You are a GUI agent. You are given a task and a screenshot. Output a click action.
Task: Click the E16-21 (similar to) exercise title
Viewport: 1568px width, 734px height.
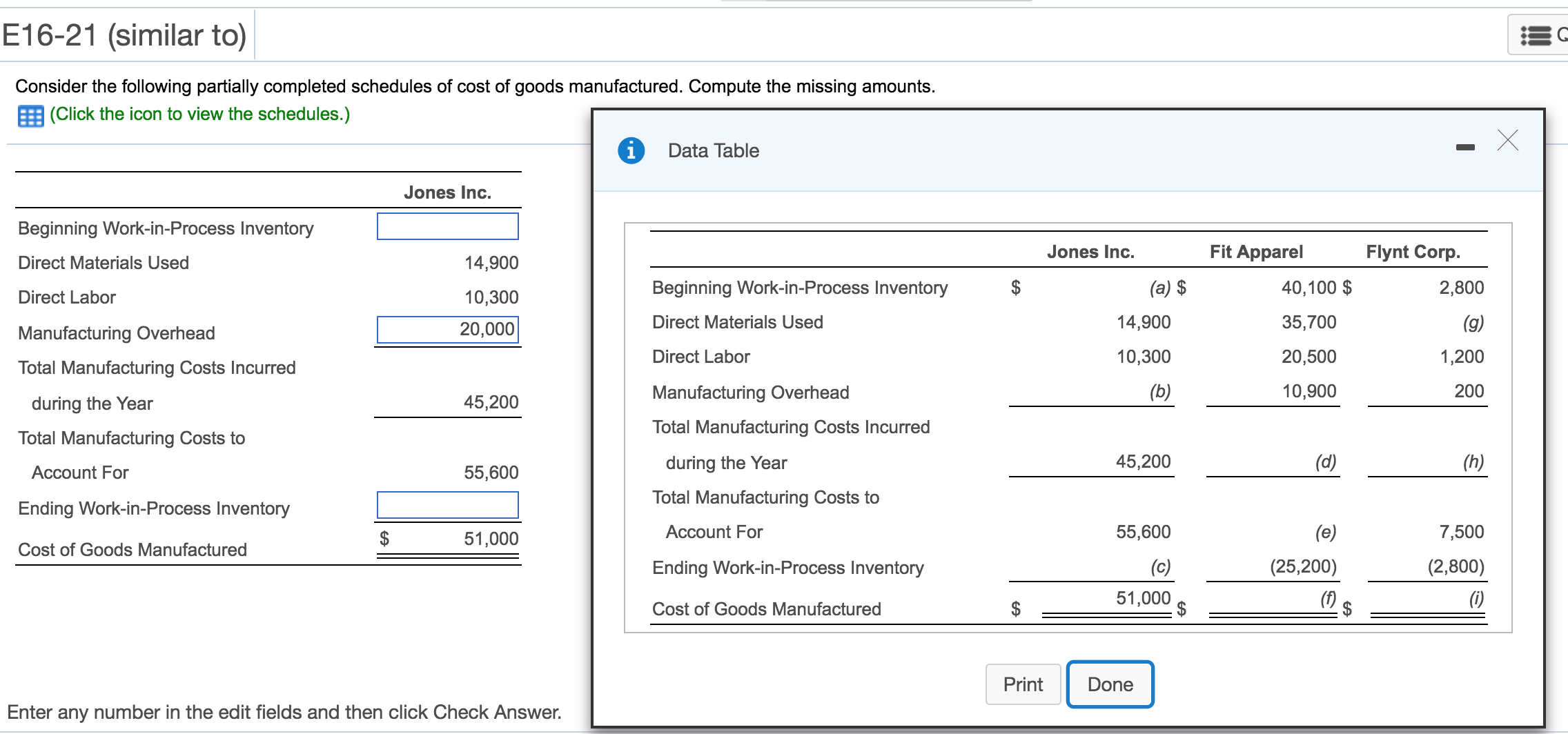pos(124,35)
